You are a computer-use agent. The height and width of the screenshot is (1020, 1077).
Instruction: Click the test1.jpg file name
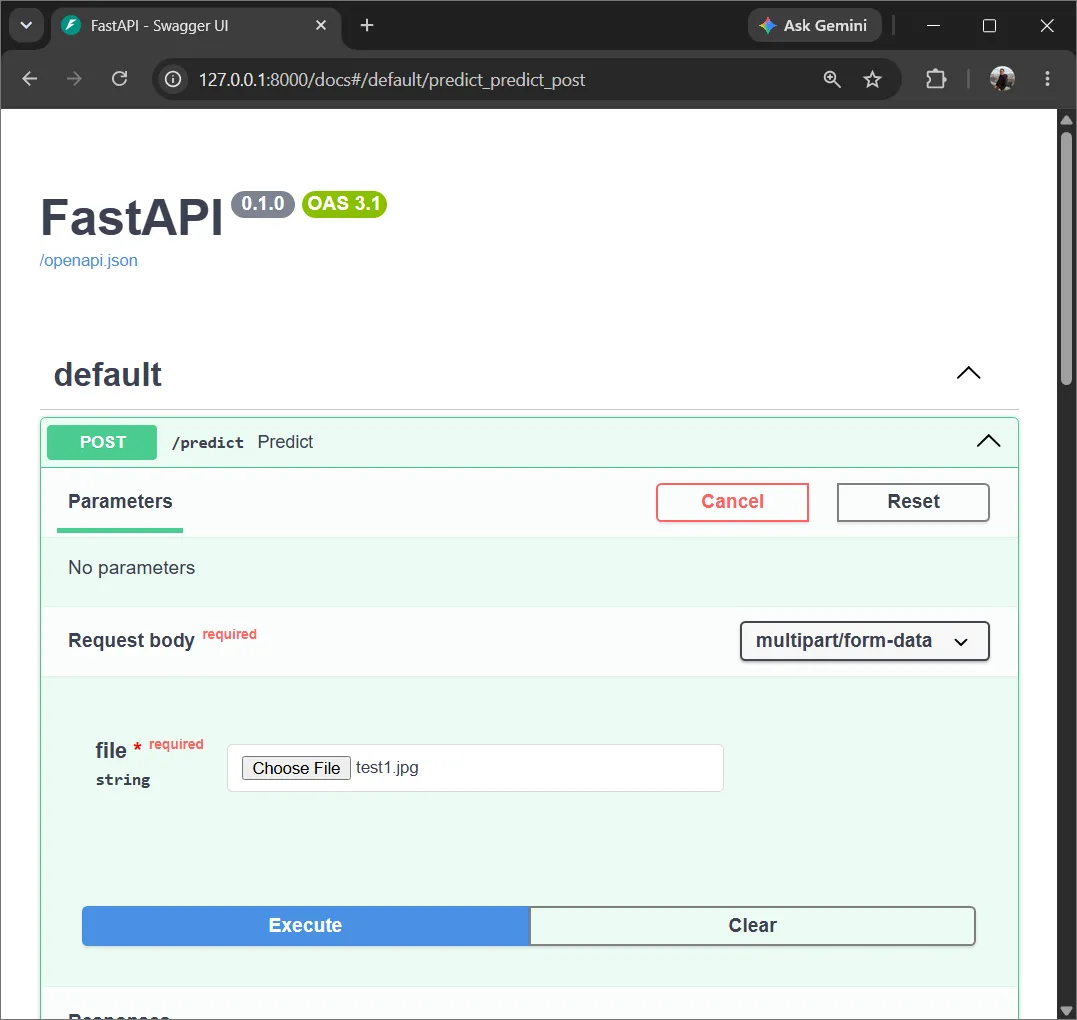387,767
